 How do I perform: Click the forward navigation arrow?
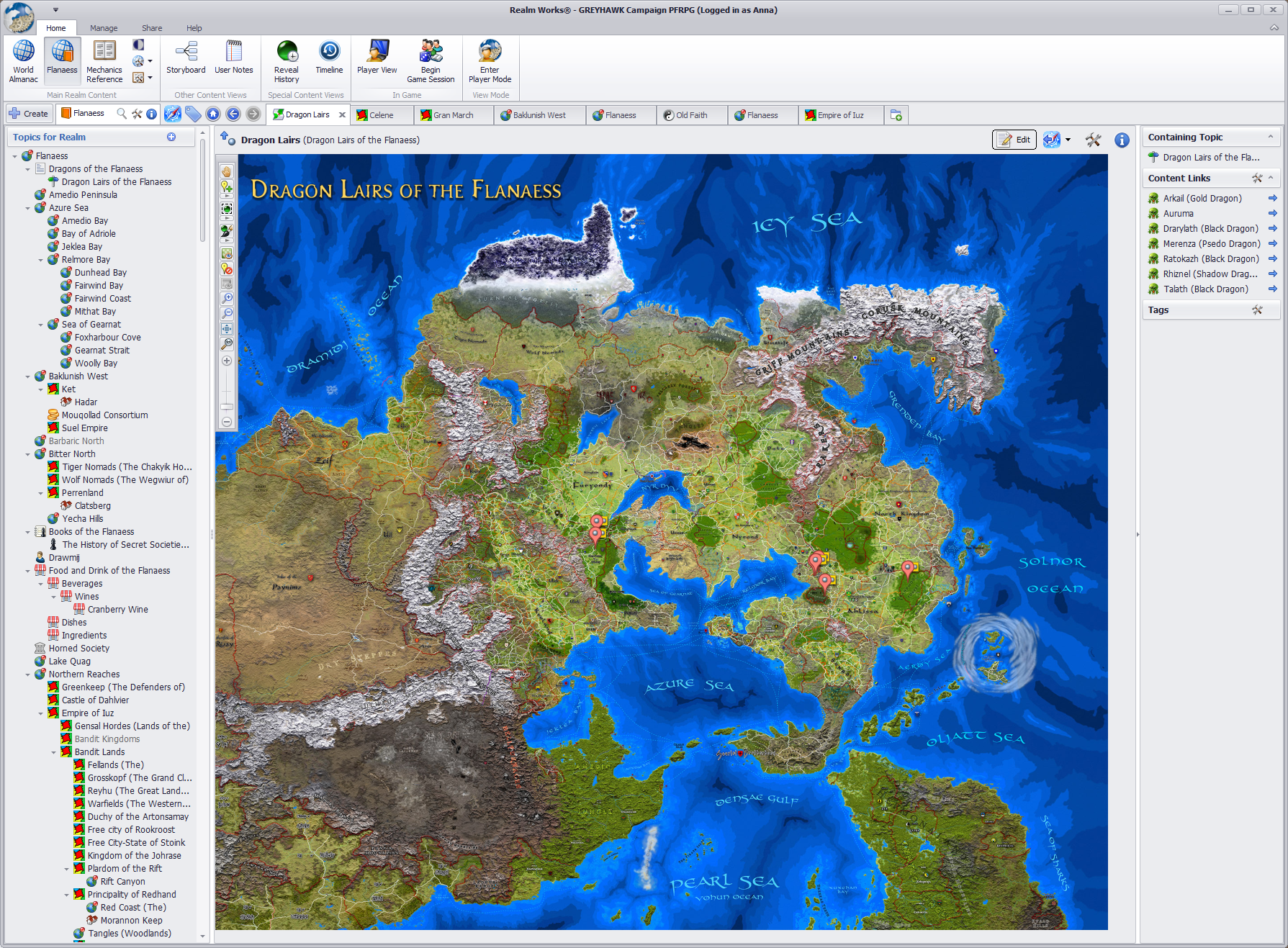coord(253,114)
